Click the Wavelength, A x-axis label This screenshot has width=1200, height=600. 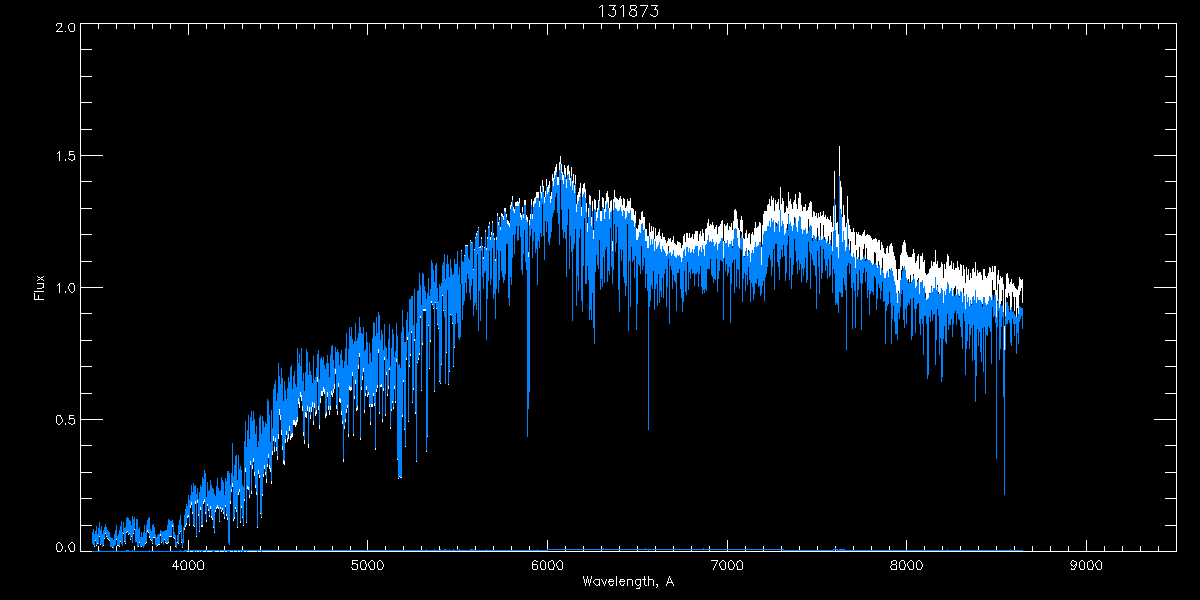coord(627,581)
